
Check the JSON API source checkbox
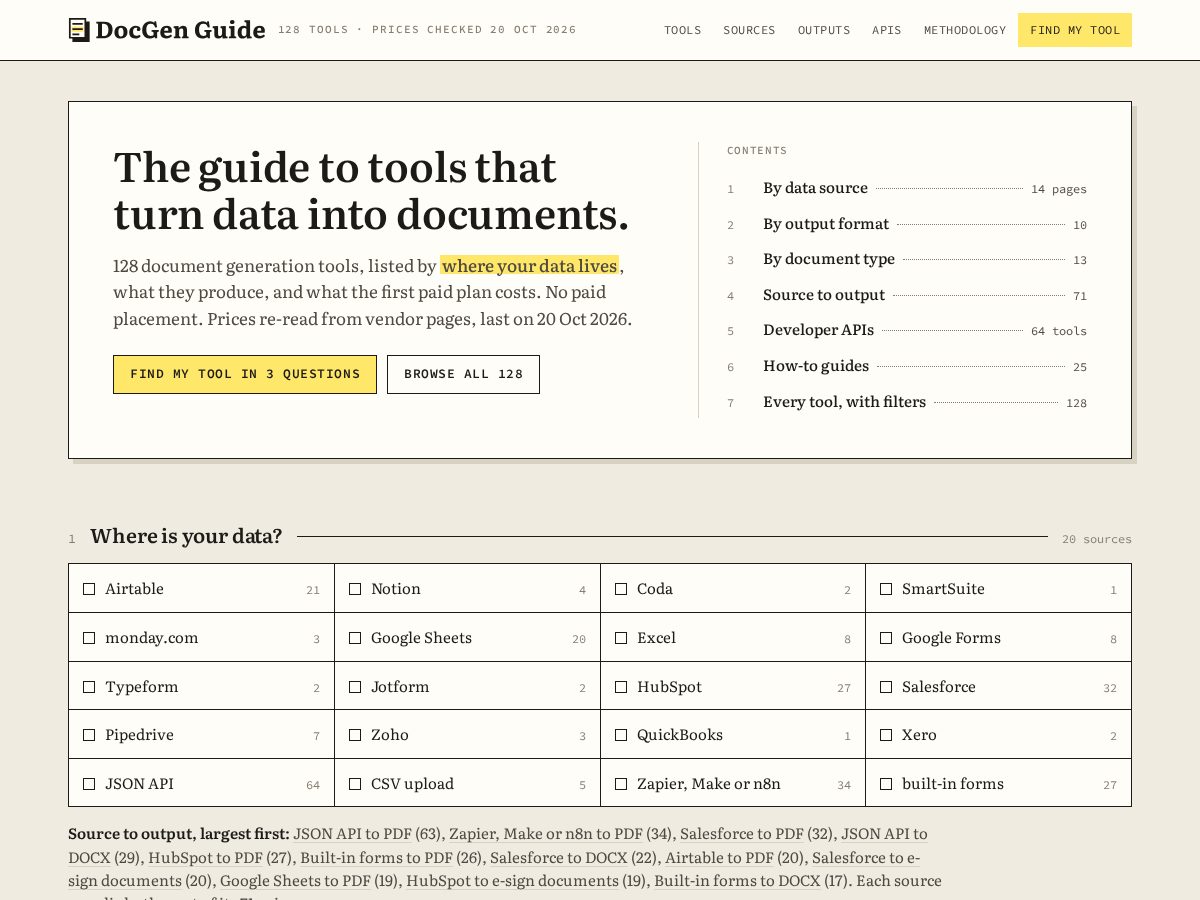[x=89, y=784]
